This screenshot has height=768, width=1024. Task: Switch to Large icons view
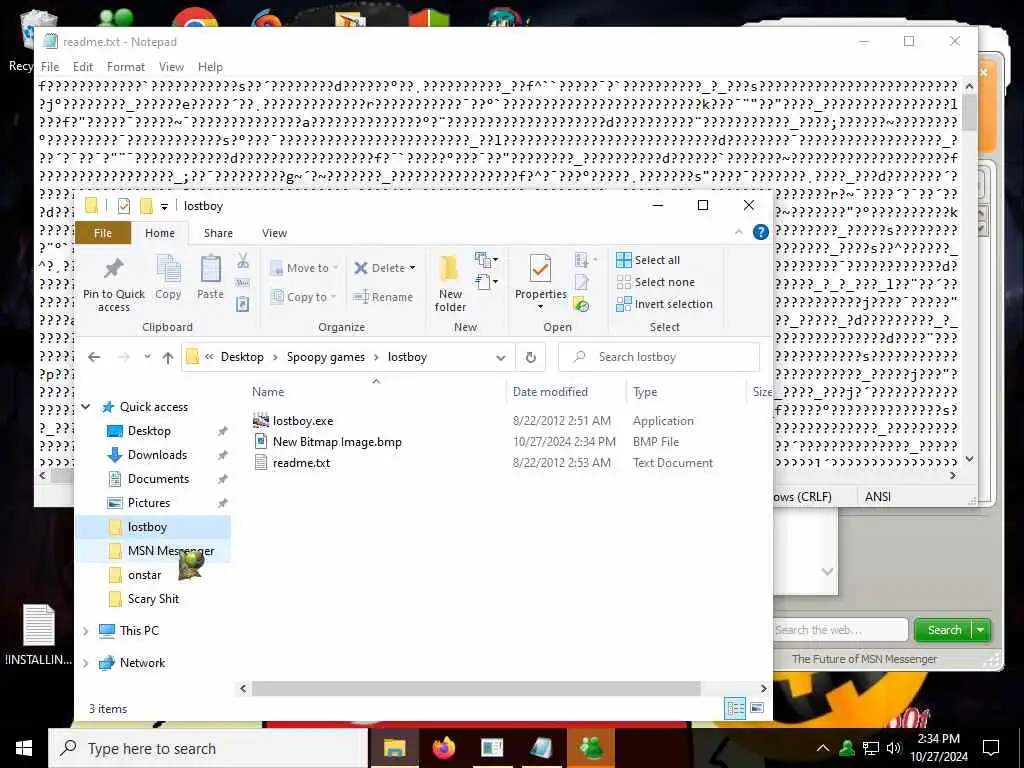757,709
